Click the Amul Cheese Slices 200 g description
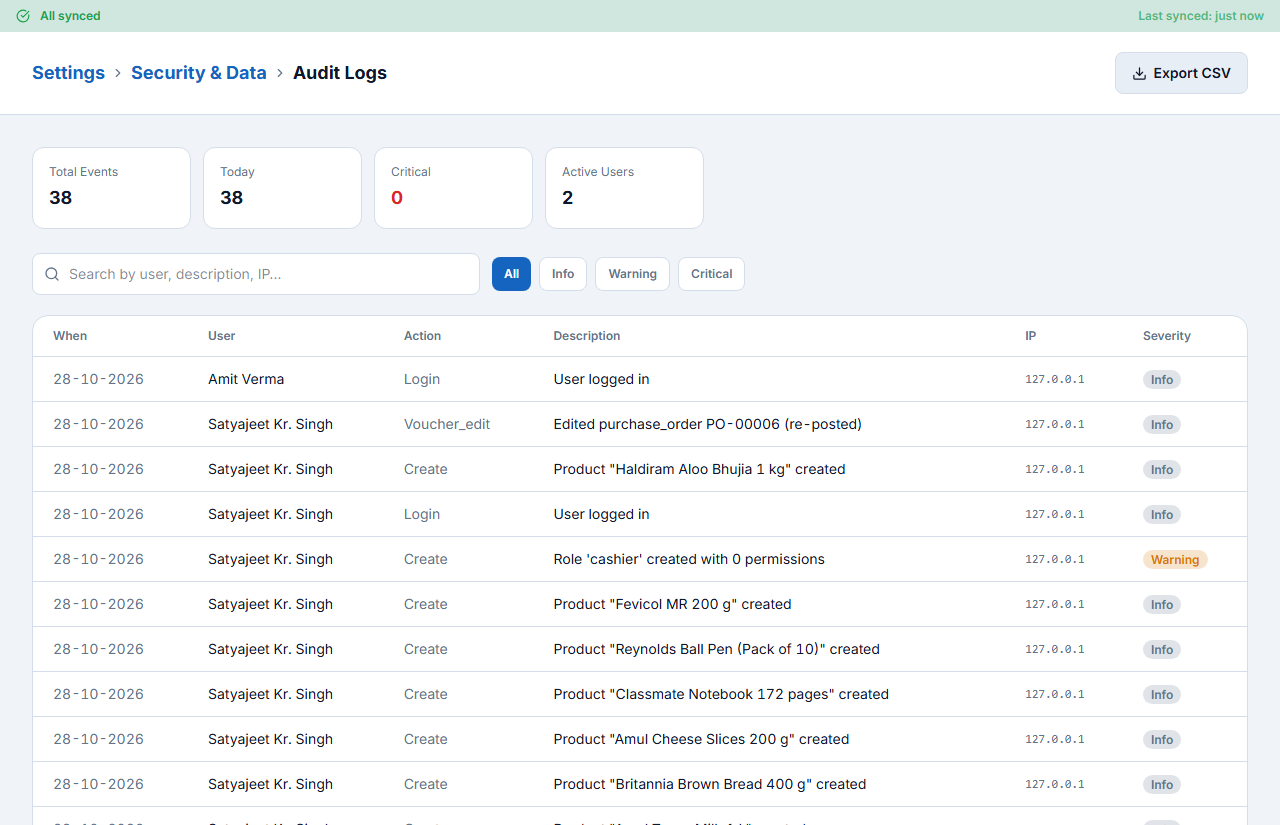This screenshot has height=825, width=1280. coord(702,739)
